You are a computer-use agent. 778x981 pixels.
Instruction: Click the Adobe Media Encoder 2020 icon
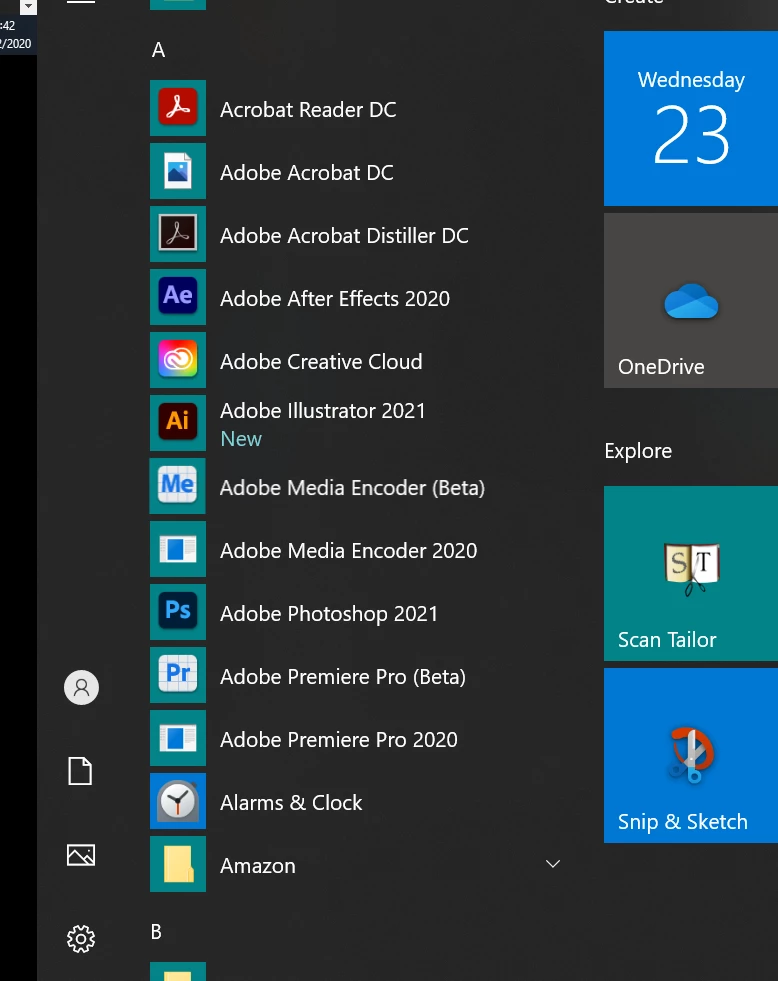tap(178, 549)
